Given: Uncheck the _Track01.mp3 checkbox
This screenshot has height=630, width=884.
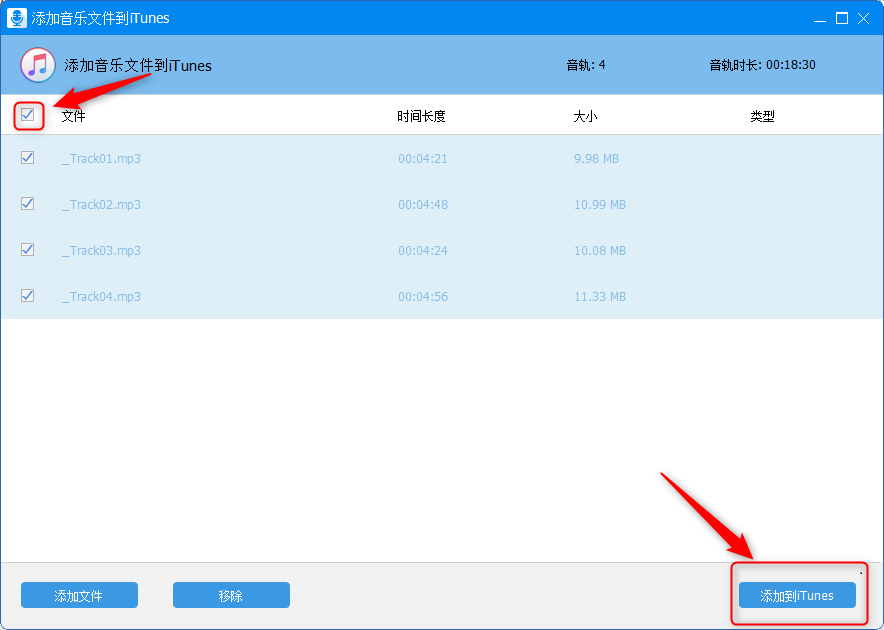Looking at the screenshot, I should click(28, 158).
